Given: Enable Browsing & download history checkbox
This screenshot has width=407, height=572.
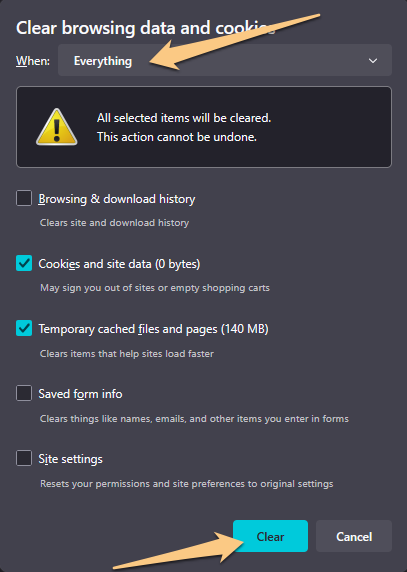Looking at the screenshot, I should 24,198.
